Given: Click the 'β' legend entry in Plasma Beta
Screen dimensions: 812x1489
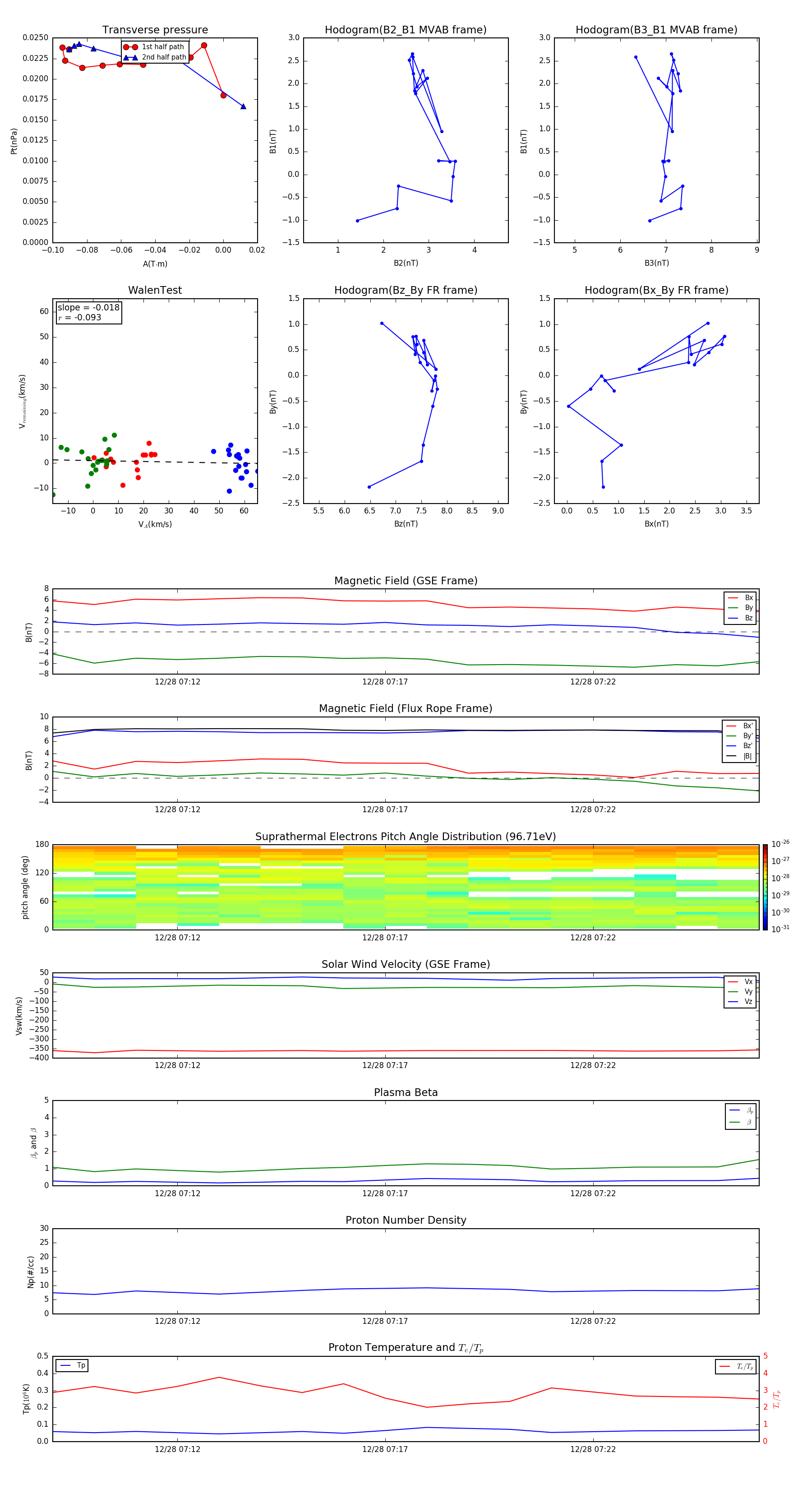Looking at the screenshot, I should (x=741, y=1122).
